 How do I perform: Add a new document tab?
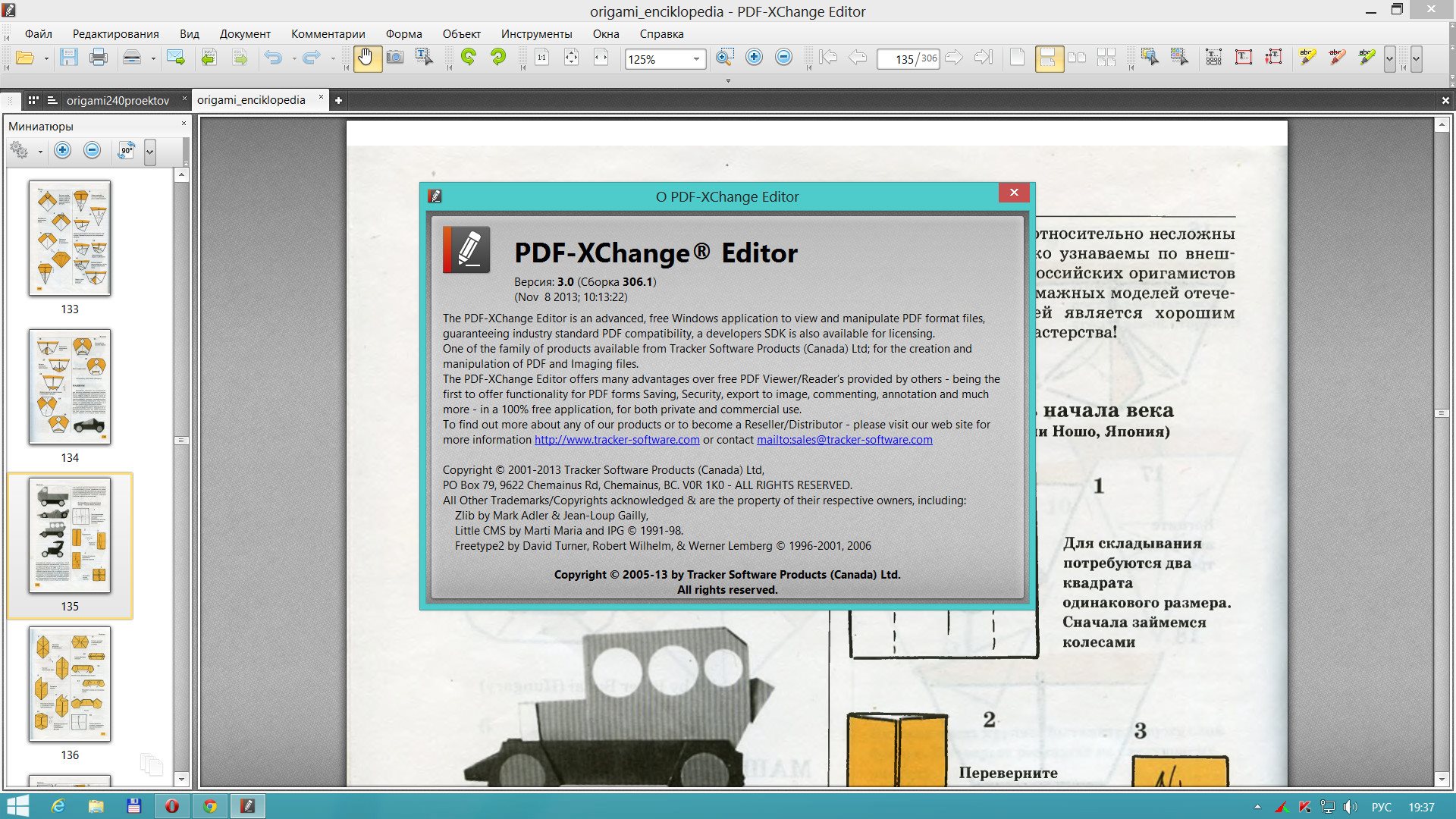pyautogui.click(x=338, y=100)
